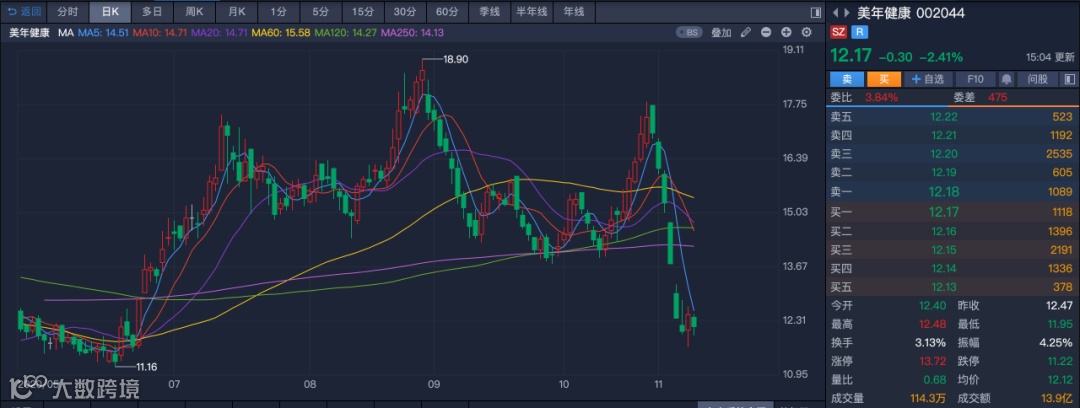1080x408 pixels.
Task: Click the 18.90 high price marker
Action: pos(455,59)
